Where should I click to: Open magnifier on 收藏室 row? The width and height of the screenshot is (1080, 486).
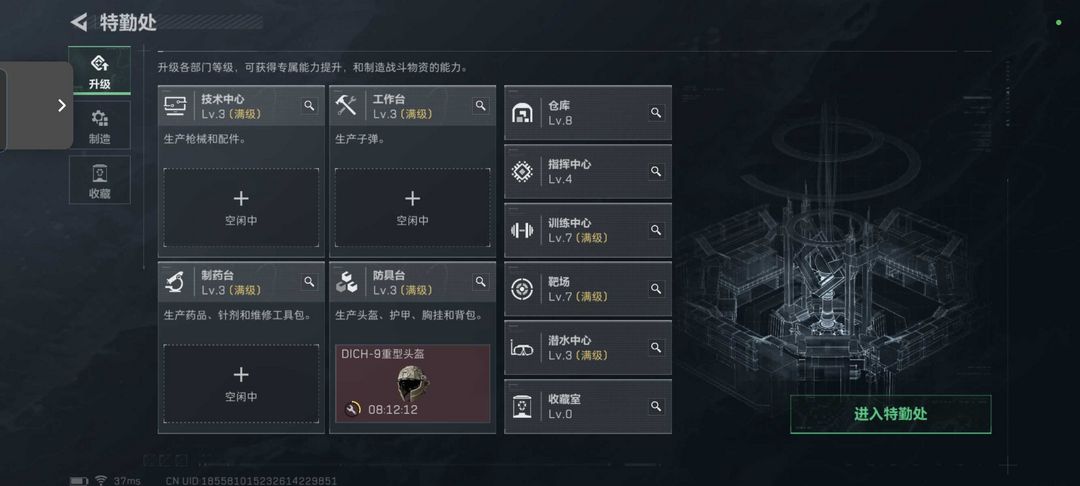click(656, 406)
